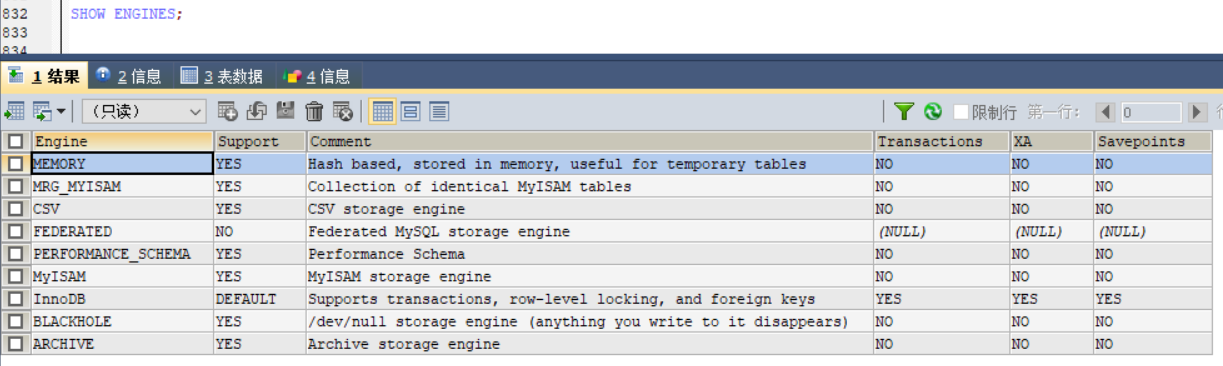Screen dimensions: 1223x366
Task: Enable the 限制行 limit rows checkbox
Action: pyautogui.click(x=961, y=111)
